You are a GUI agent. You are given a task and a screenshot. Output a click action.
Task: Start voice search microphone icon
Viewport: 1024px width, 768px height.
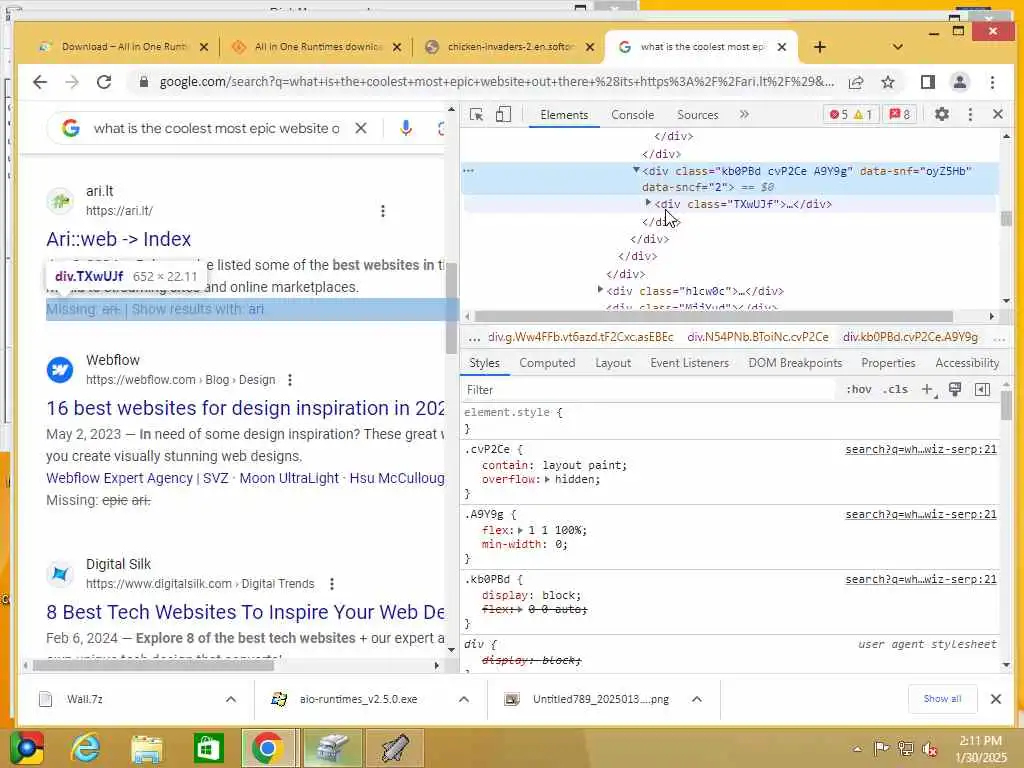pos(406,128)
